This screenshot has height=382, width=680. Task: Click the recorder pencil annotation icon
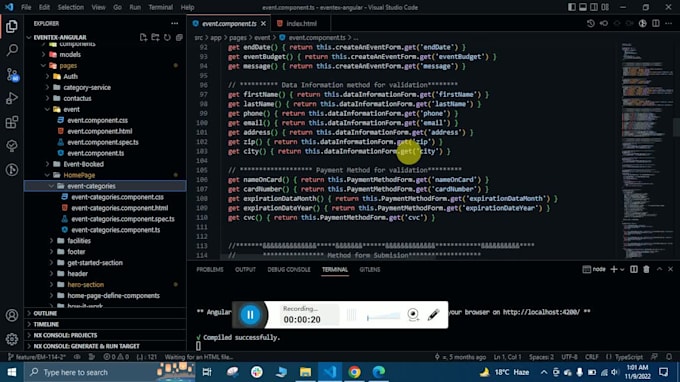pos(433,314)
